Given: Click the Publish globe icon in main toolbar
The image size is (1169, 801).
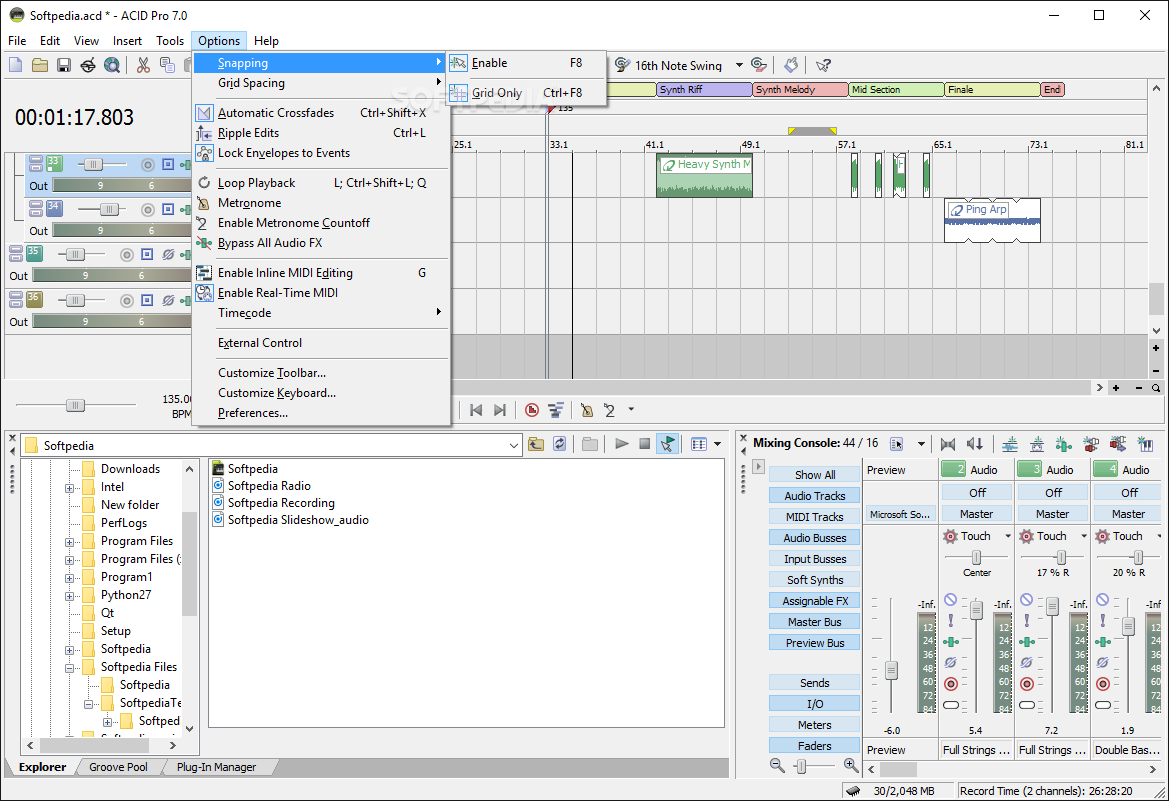Looking at the screenshot, I should click(x=112, y=65).
